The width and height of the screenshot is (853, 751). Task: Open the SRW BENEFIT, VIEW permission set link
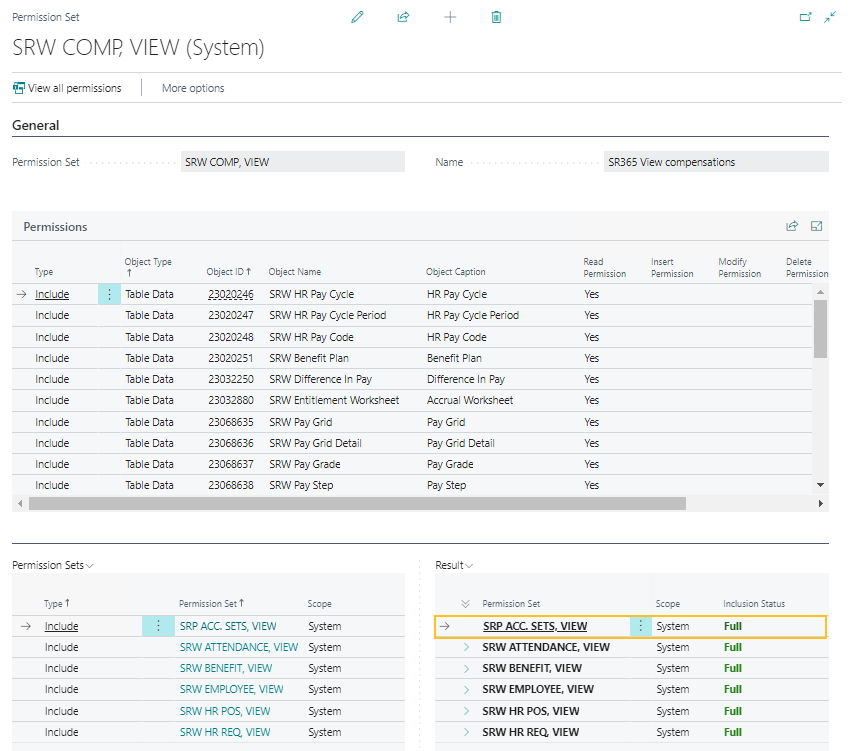224,668
